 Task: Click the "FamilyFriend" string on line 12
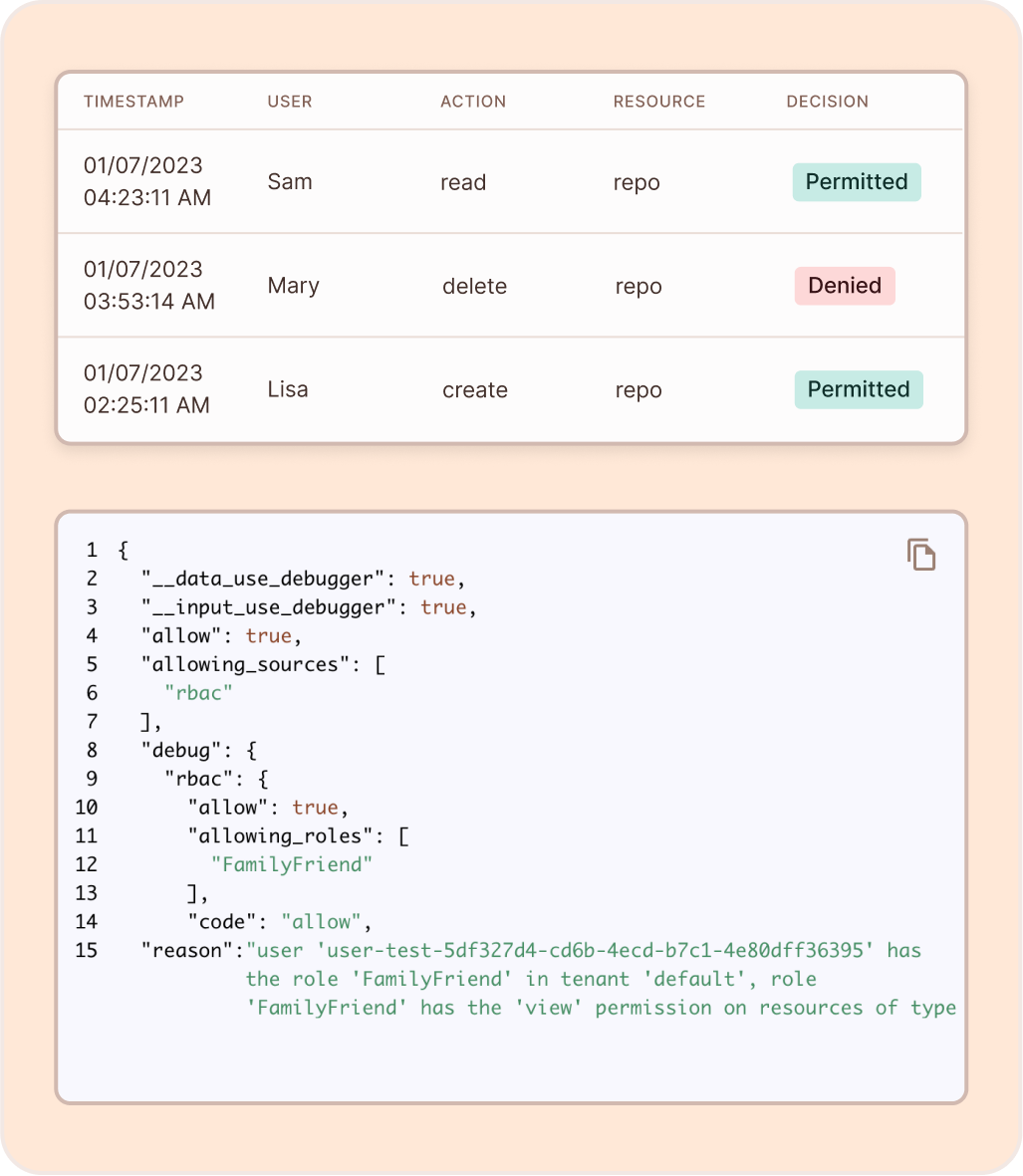pos(291,864)
